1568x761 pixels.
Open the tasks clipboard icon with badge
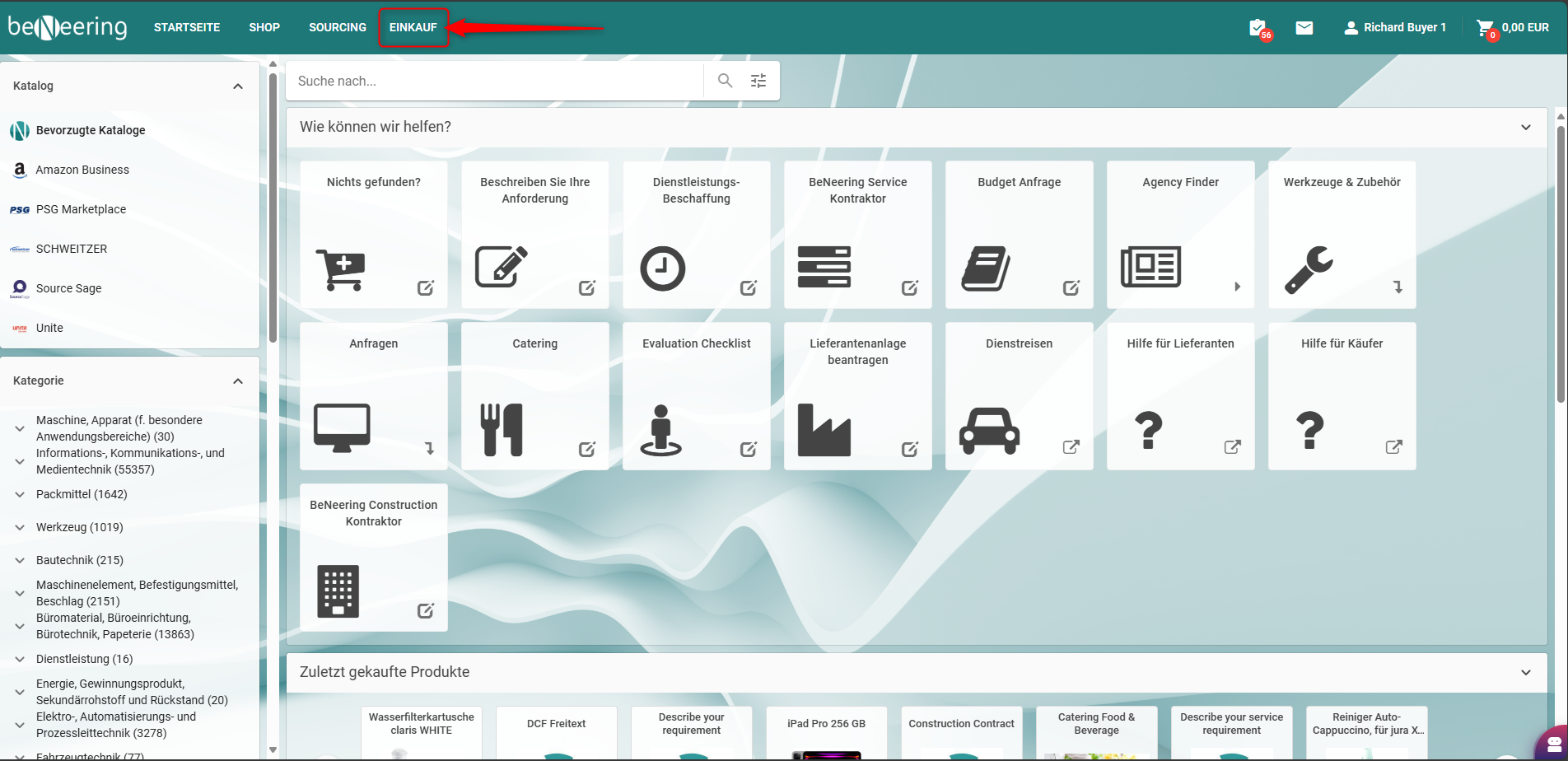[x=1258, y=28]
